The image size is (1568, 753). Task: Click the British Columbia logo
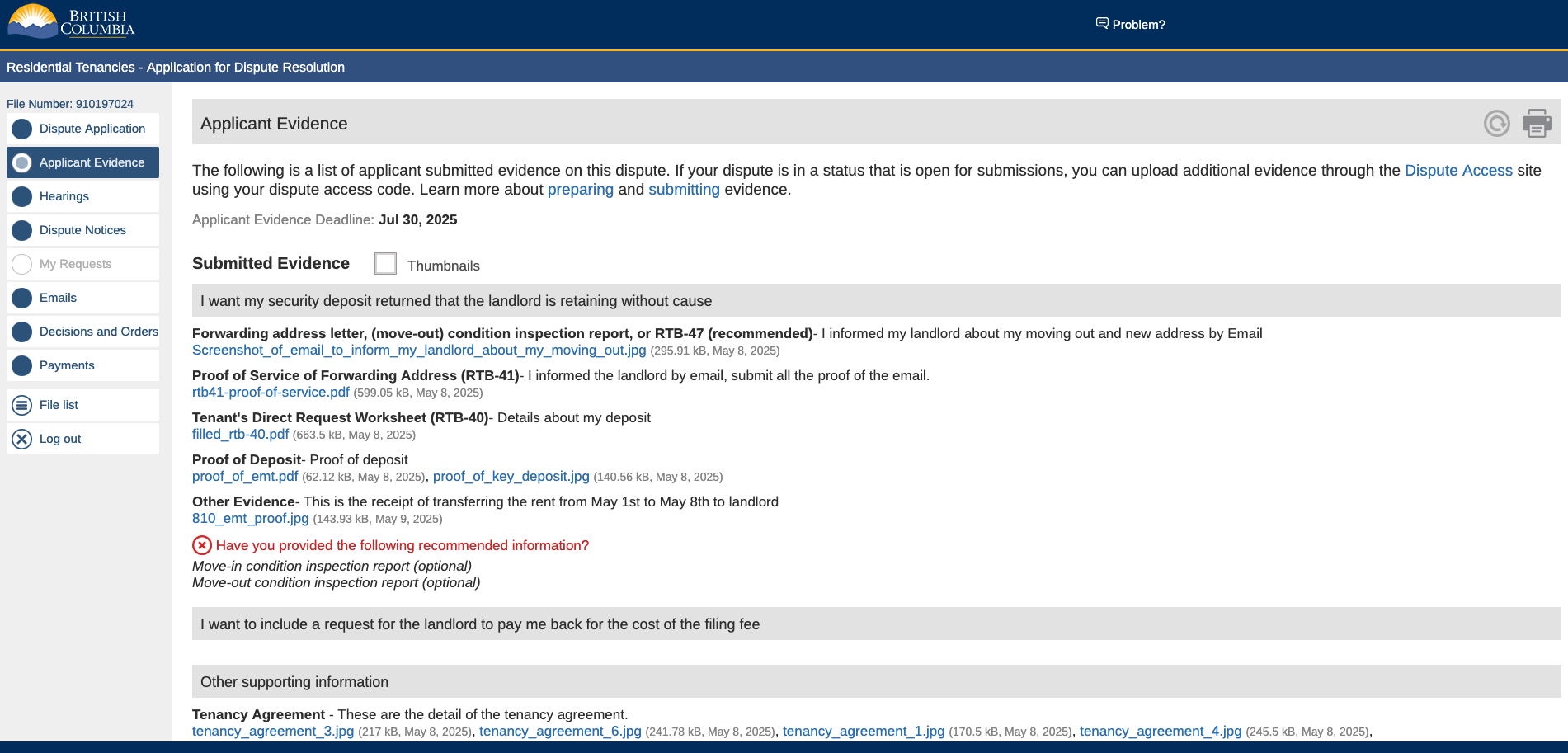point(71,22)
